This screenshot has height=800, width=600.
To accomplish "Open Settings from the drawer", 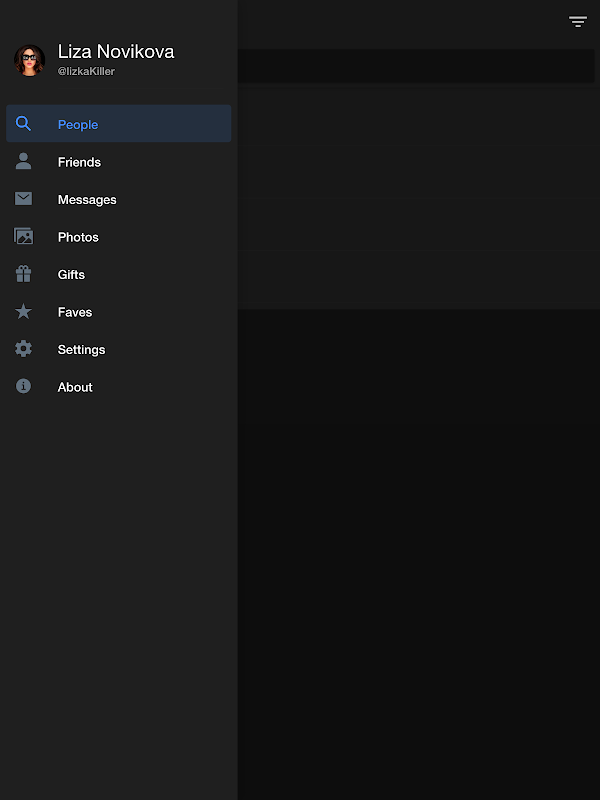I will click(118, 349).
